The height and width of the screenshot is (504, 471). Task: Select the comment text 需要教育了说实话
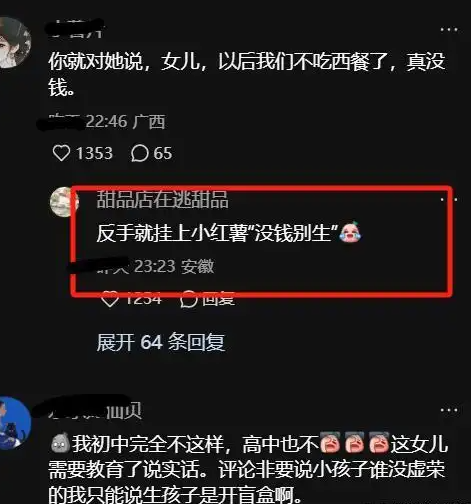(x=124, y=469)
